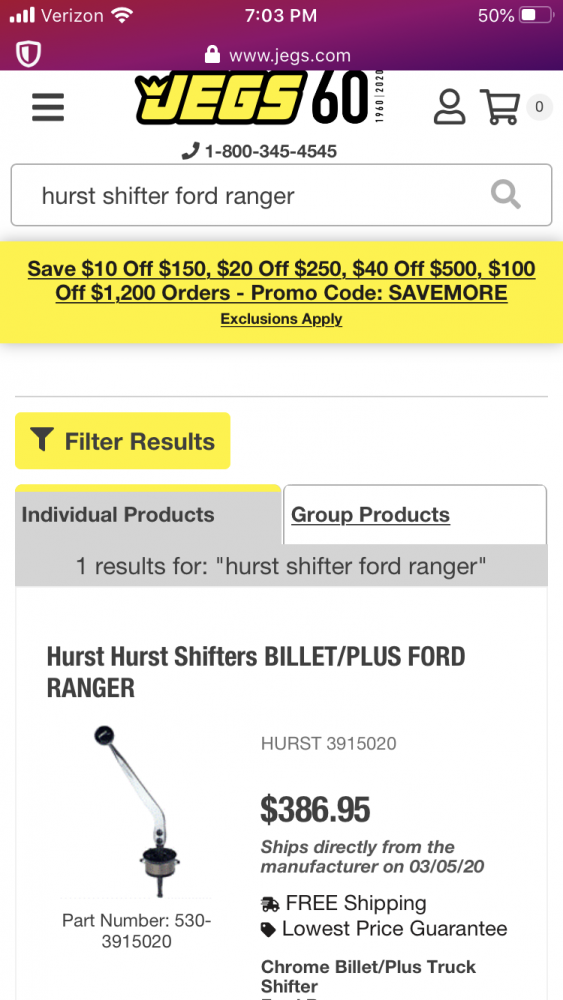Click the JEGS 60 logo
The image size is (563, 1000).
click(x=260, y=98)
